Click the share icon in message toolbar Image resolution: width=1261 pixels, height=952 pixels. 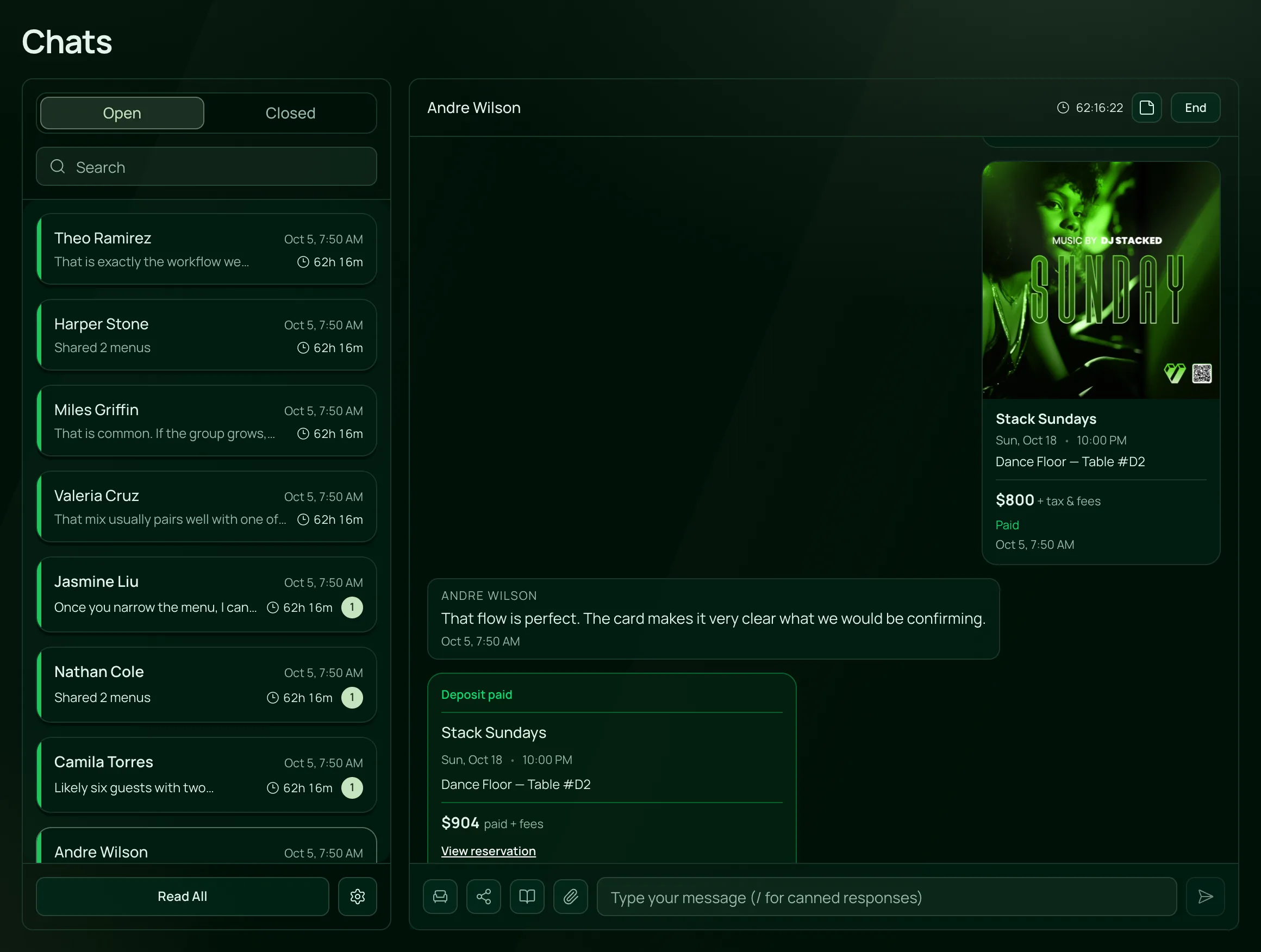[x=483, y=896]
